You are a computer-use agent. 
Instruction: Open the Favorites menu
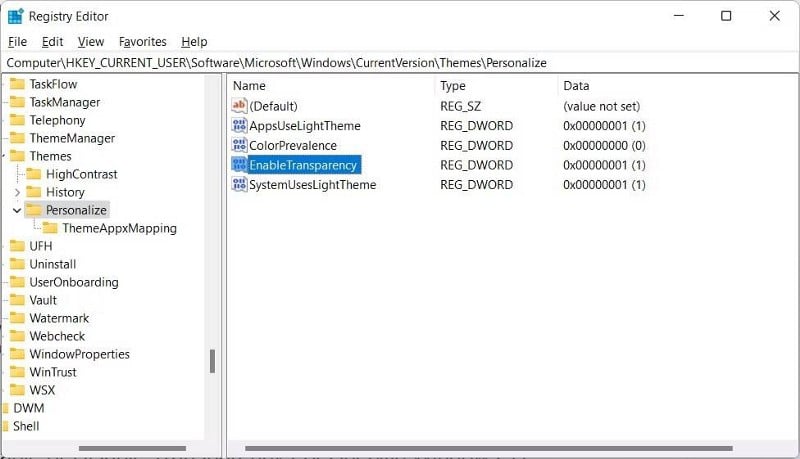click(x=142, y=42)
